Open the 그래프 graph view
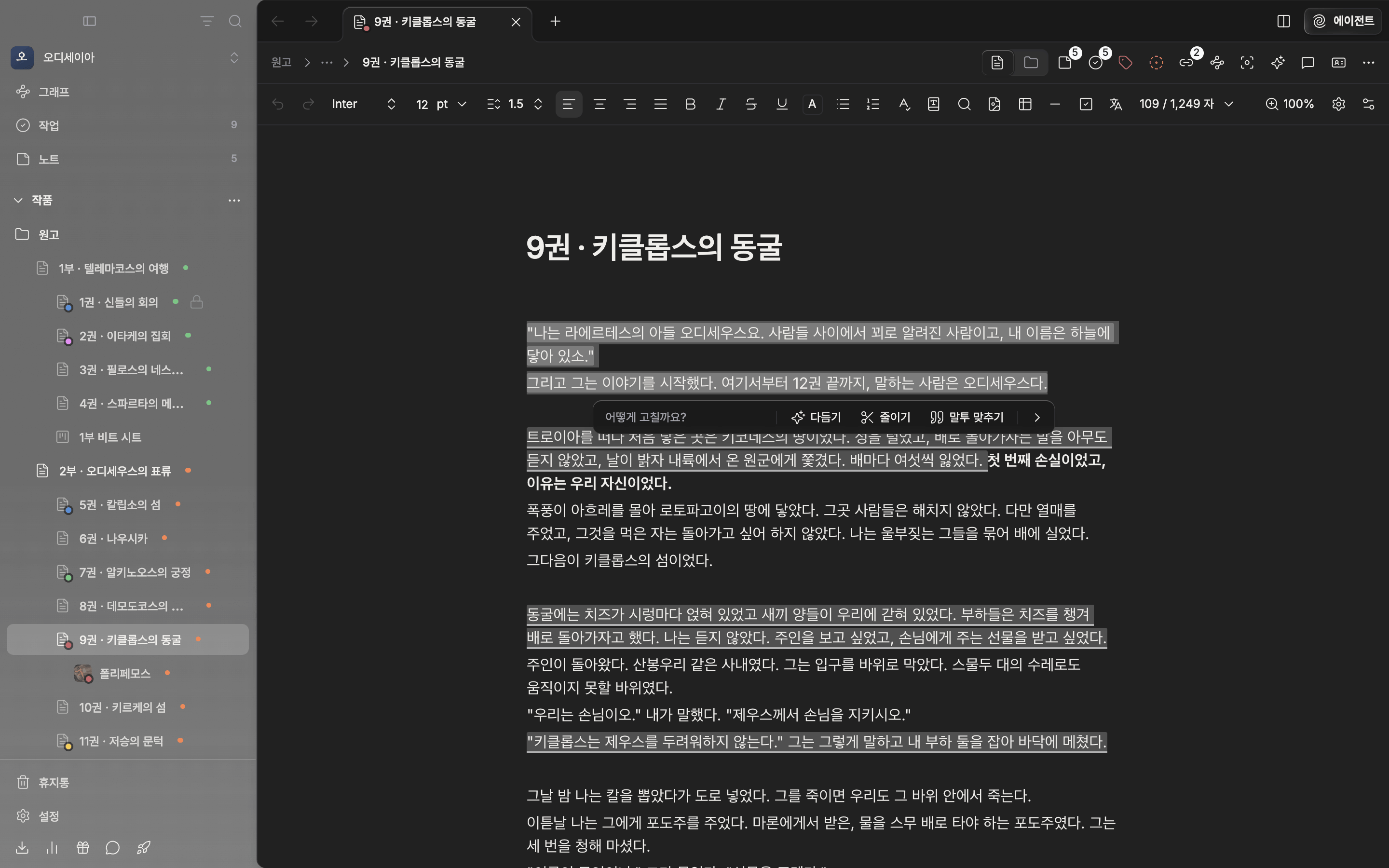 pos(128,92)
